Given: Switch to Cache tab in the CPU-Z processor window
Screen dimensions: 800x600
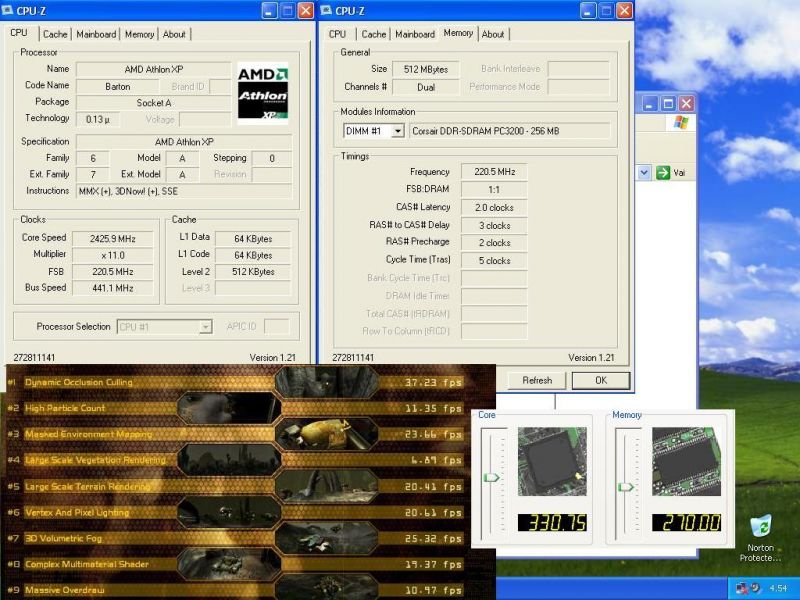Looking at the screenshot, I should click(x=55, y=34).
